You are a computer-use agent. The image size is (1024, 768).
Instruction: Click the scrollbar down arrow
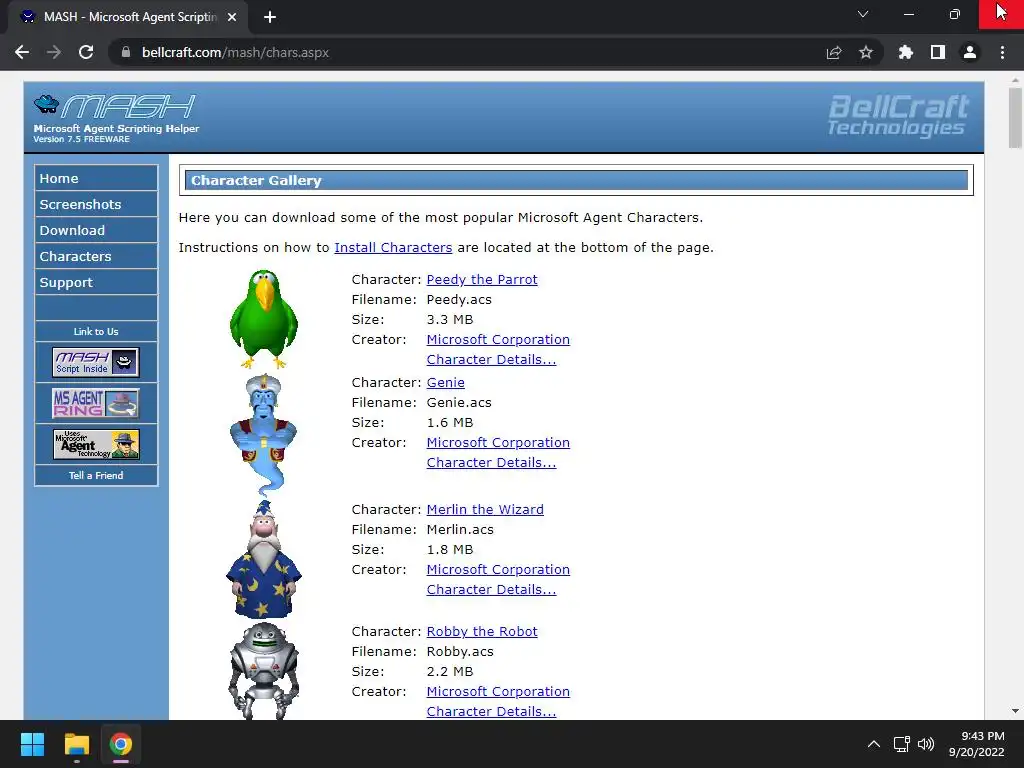click(x=1015, y=711)
